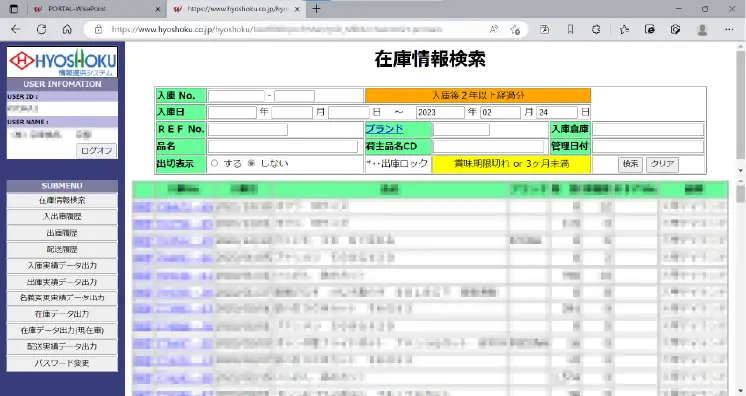This screenshot has width=746, height=396.
Task: Open the browser profile avatar
Action: click(x=702, y=30)
